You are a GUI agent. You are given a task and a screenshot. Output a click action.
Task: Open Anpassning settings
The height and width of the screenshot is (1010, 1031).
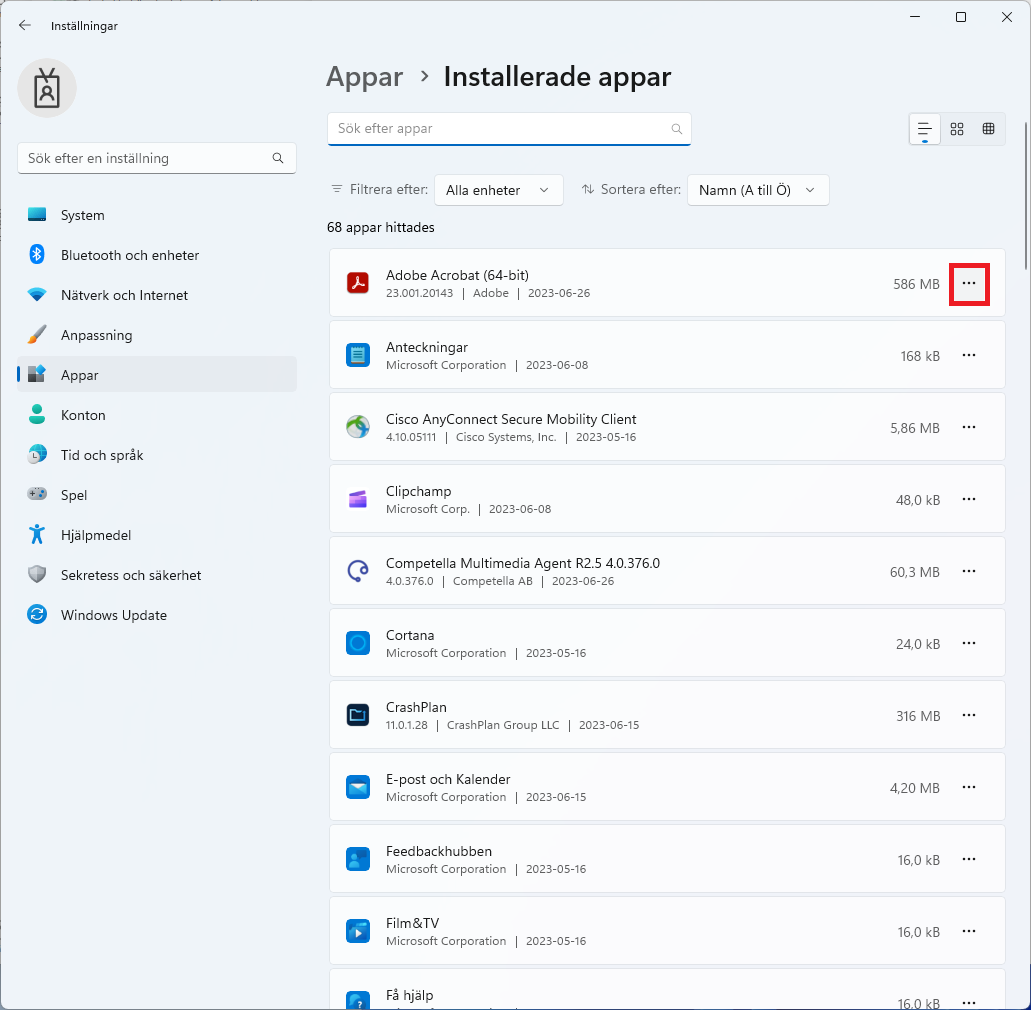coord(156,335)
